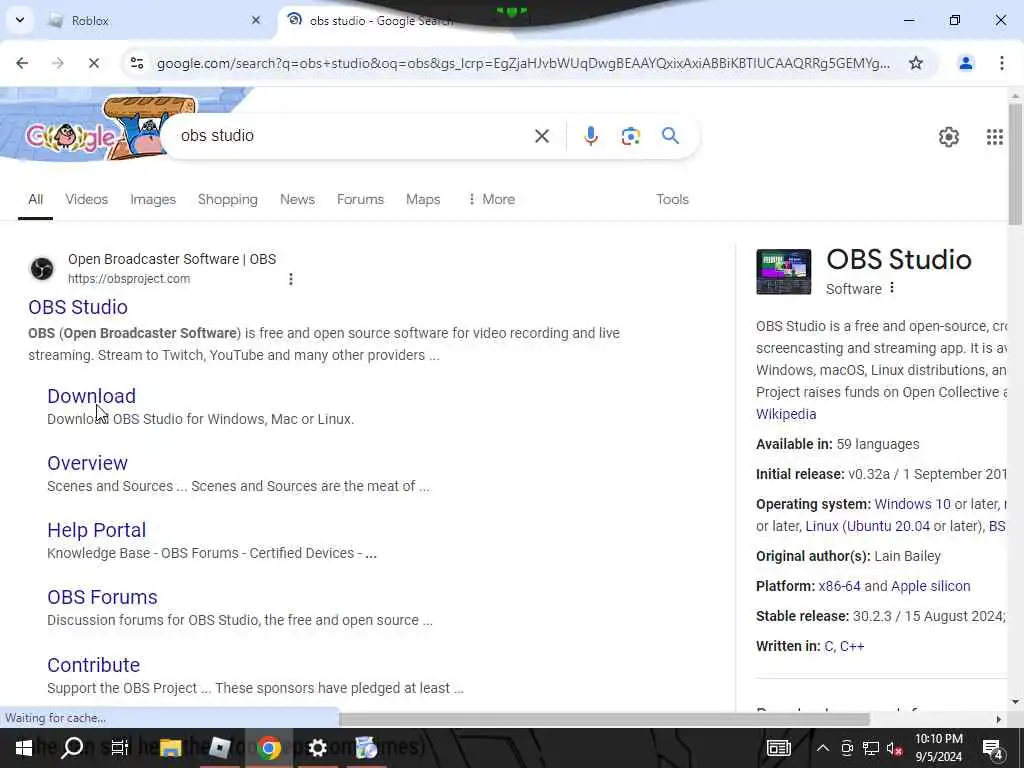Select the News search tab
1024x768 pixels.
pos(297,199)
